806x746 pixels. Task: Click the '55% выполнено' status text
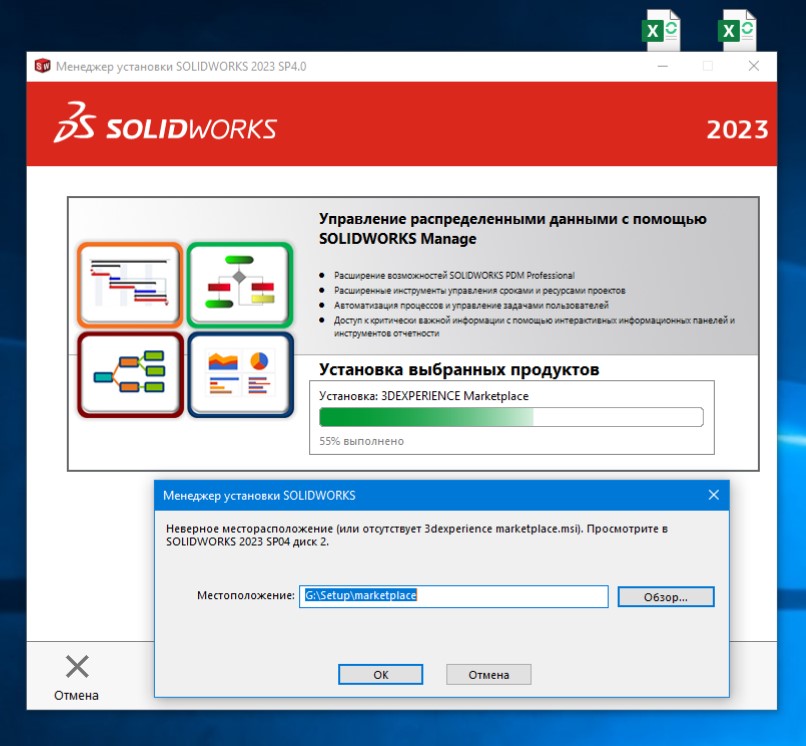coord(361,441)
